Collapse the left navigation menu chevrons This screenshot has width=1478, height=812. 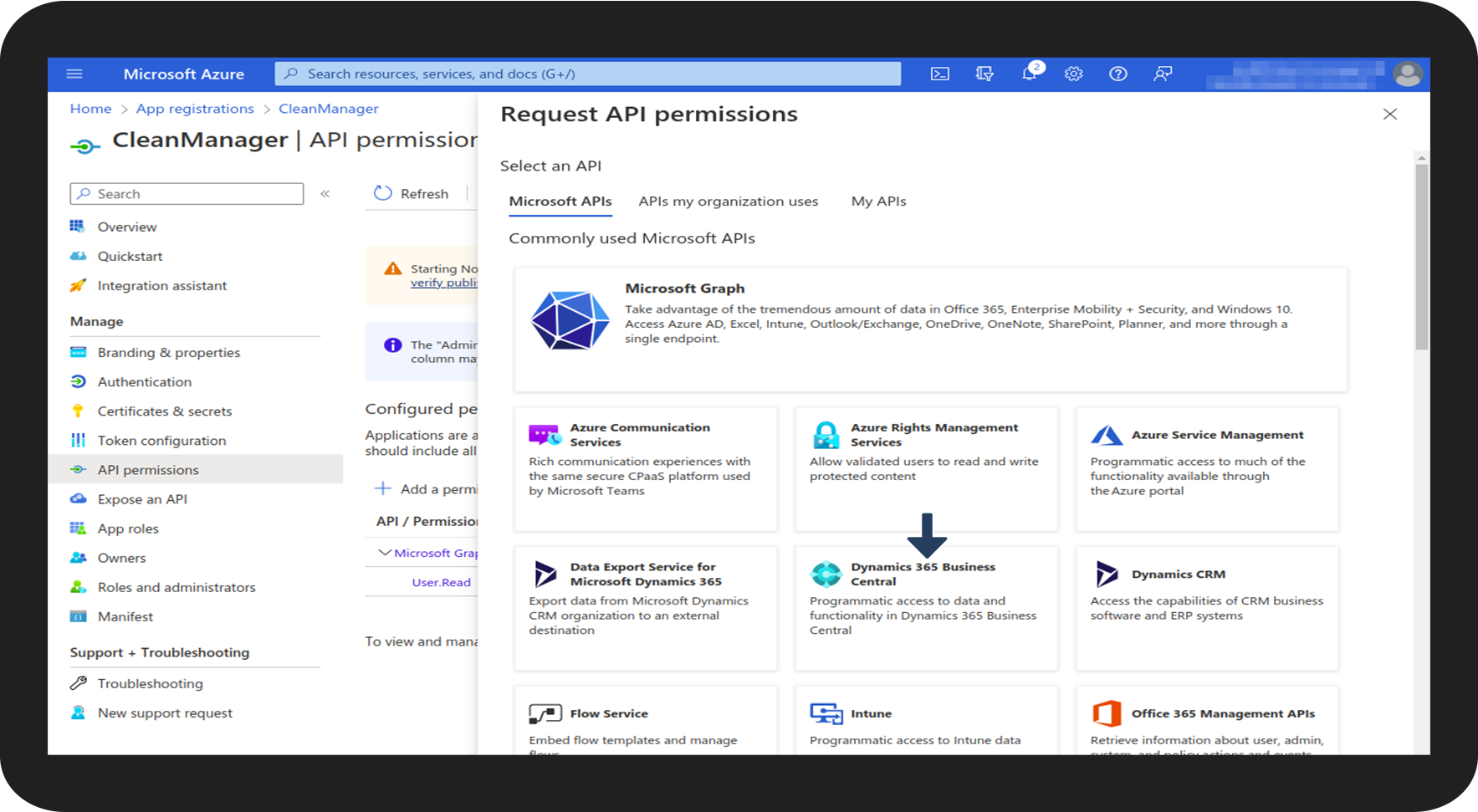tap(325, 194)
